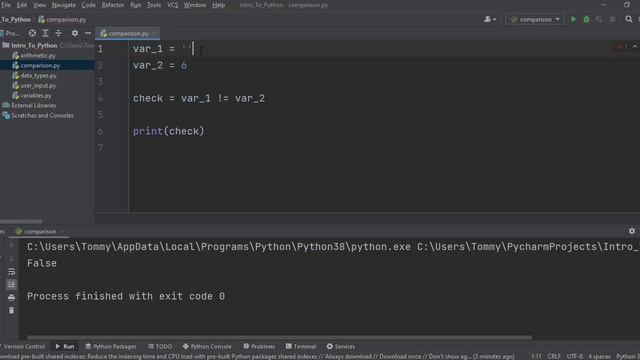Screen dimensions: 640x360
Task: Click the stop button in the top toolbar
Action: point(612,19)
